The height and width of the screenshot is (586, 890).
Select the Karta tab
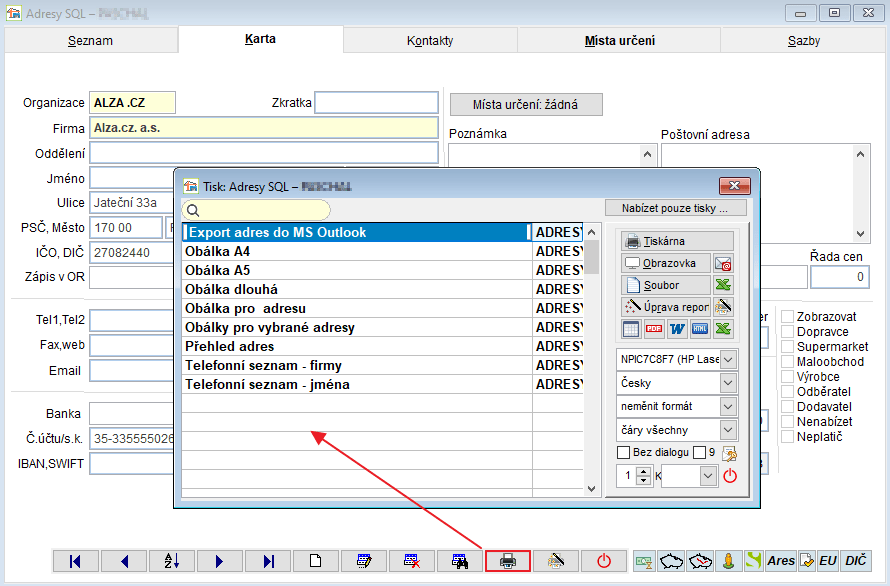(261, 39)
